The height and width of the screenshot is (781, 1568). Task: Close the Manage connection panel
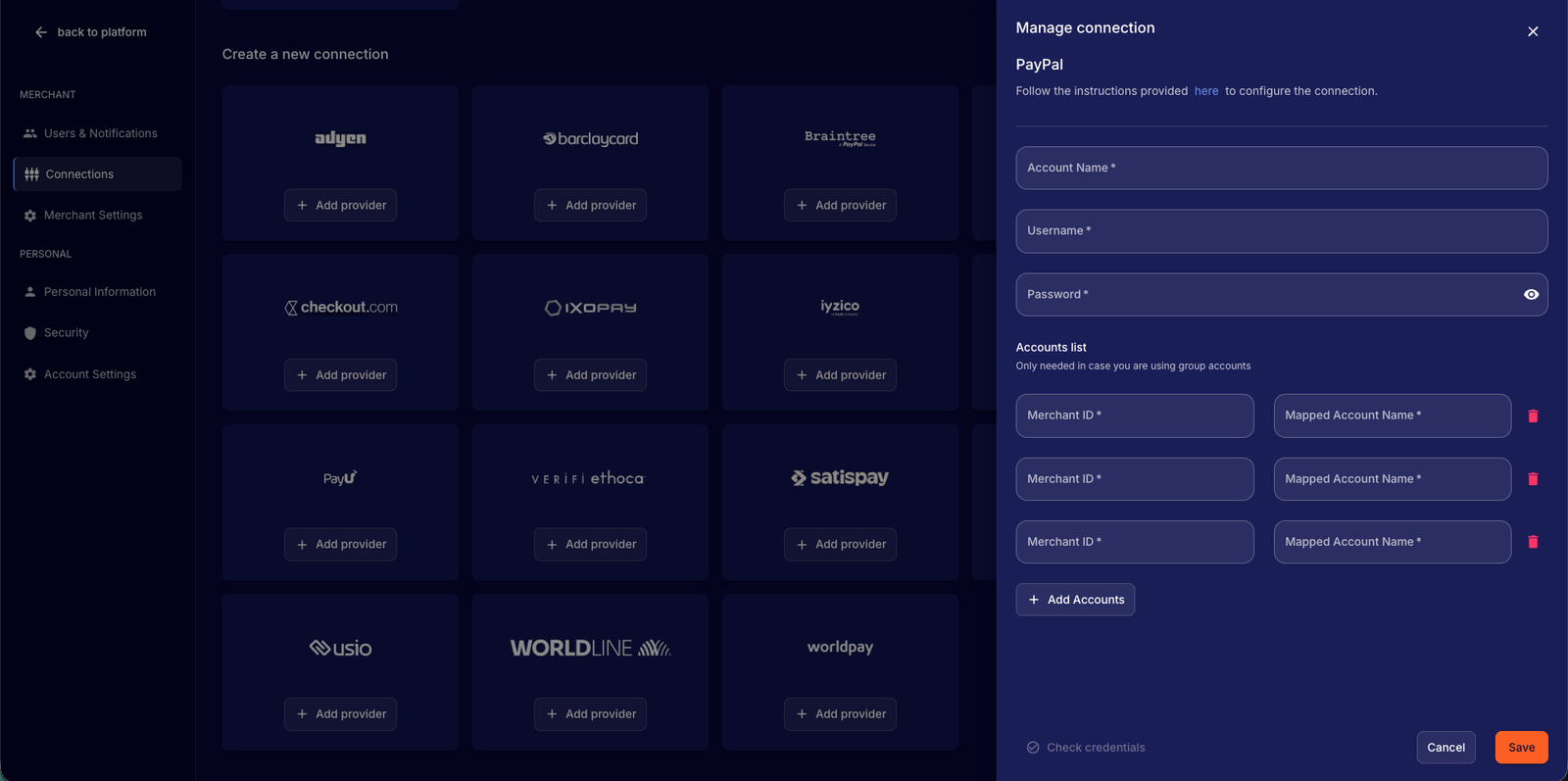1533,32
